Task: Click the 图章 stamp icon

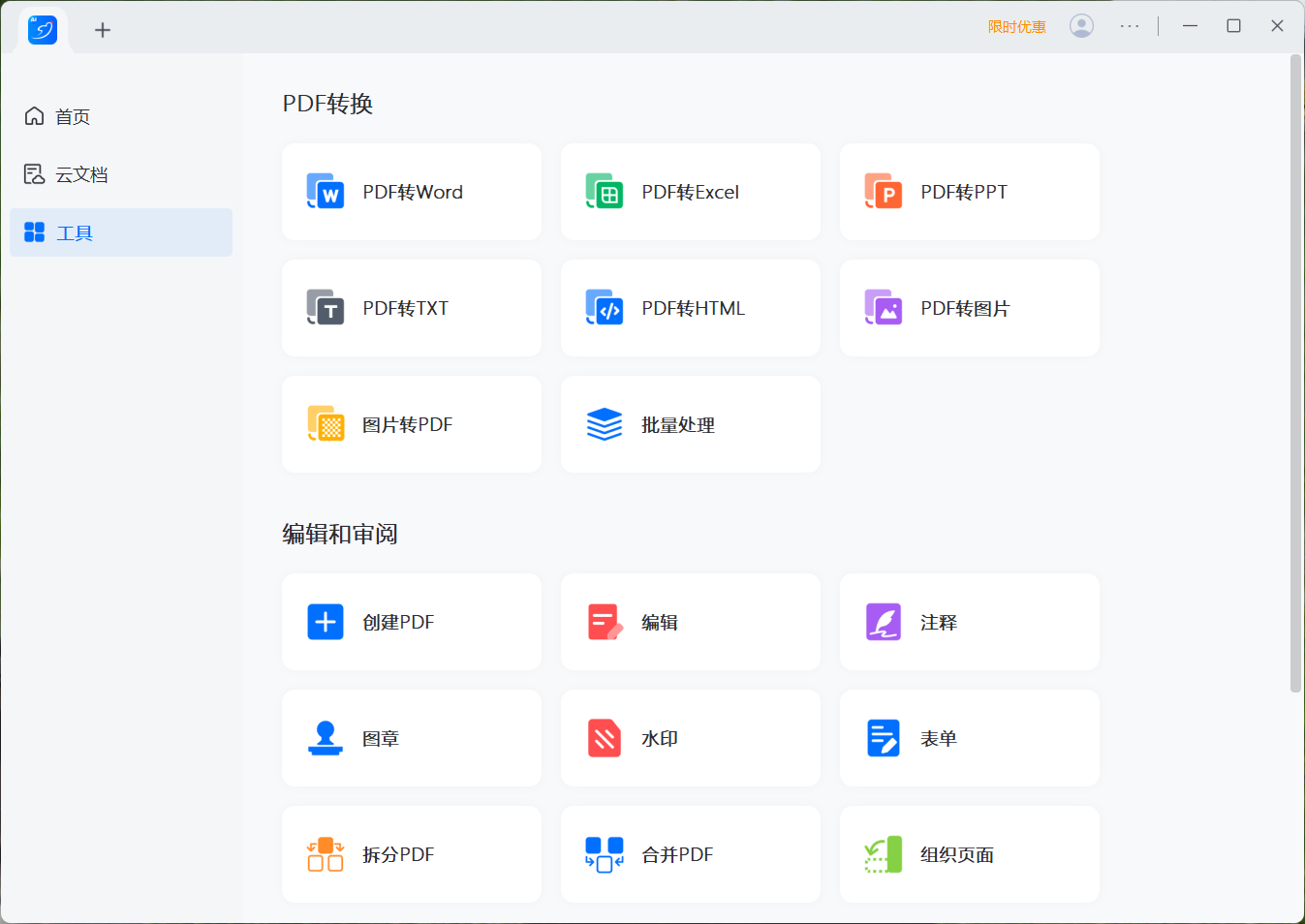Action: click(326, 738)
